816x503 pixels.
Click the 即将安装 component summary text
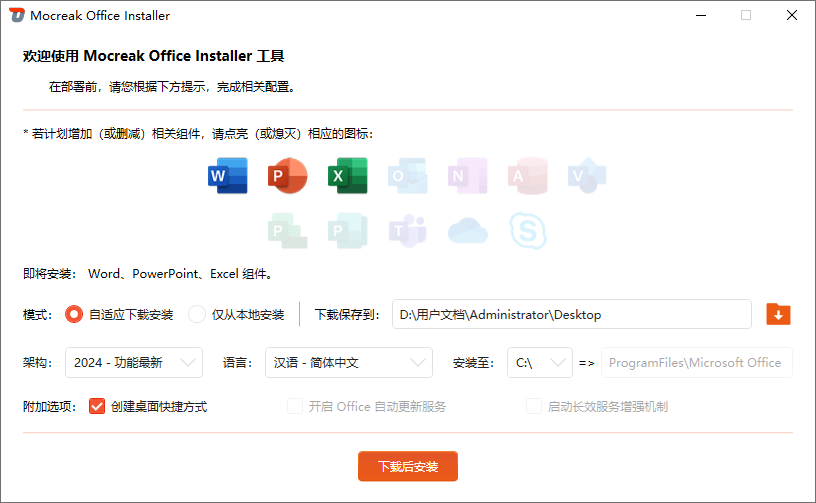pyautogui.click(x=149, y=274)
